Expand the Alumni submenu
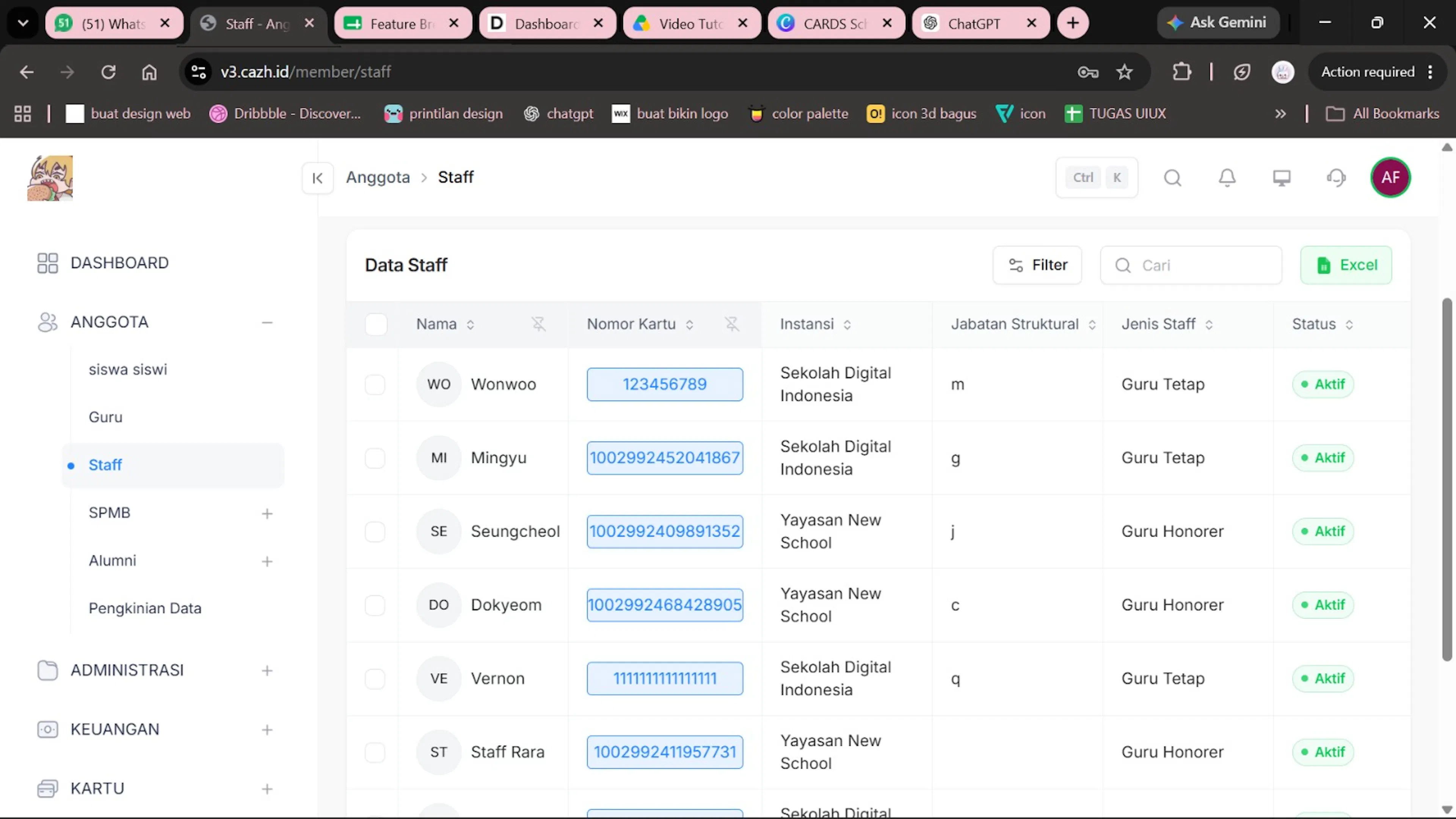 tap(267, 561)
